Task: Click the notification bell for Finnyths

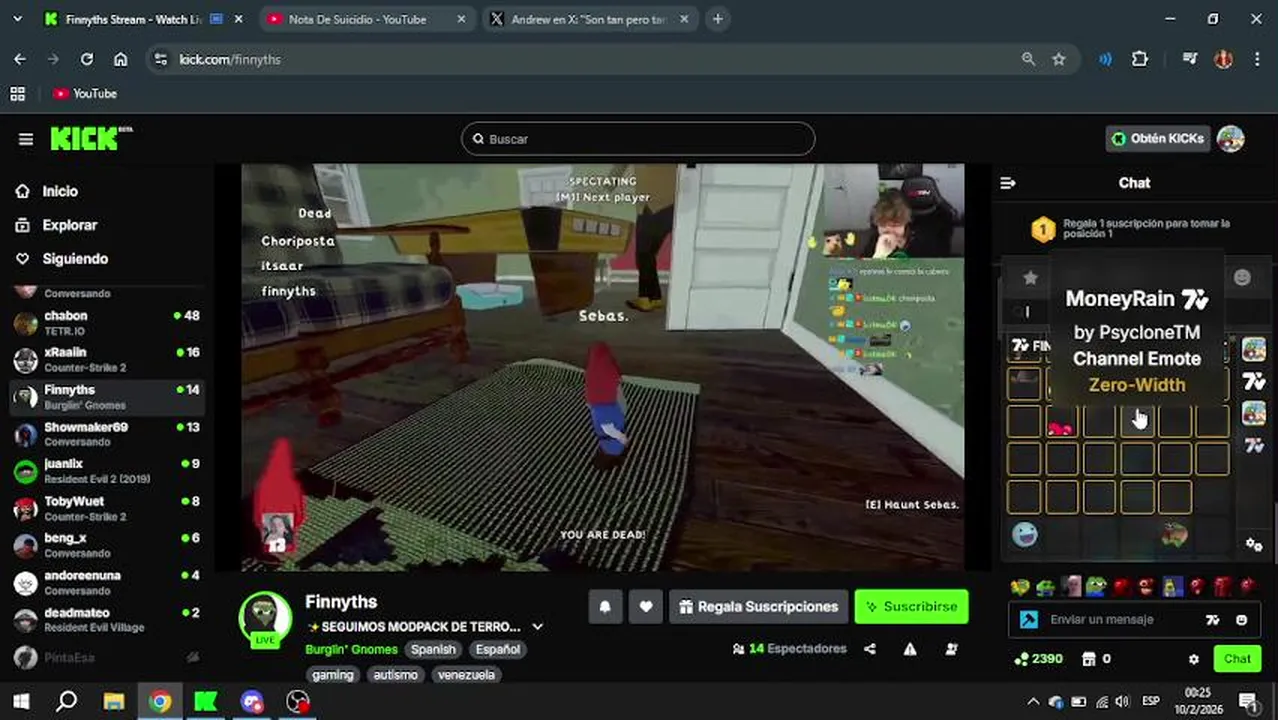Action: (x=605, y=607)
